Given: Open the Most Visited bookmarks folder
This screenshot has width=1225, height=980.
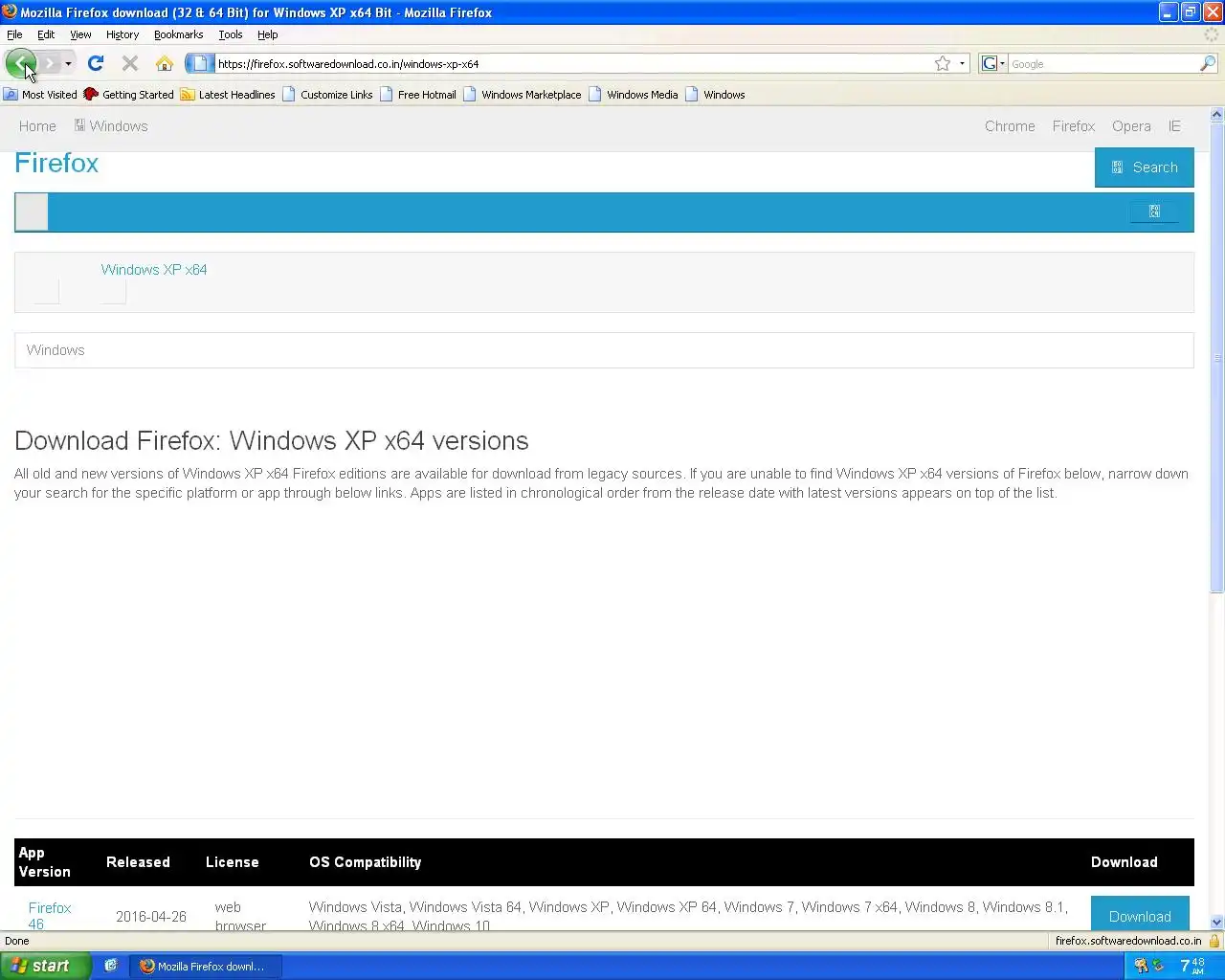Looking at the screenshot, I should (40, 95).
